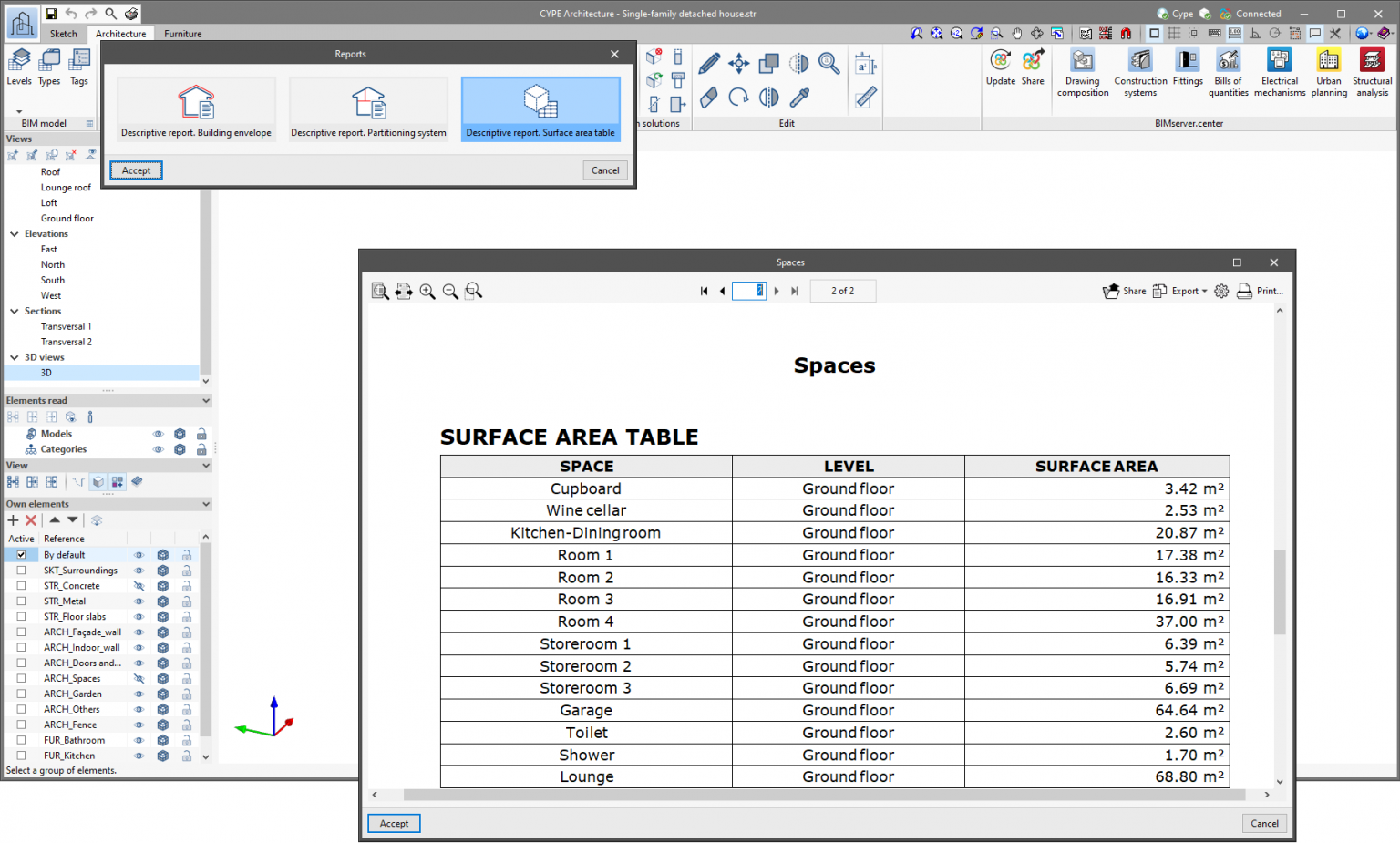Enable the ARCH_Garden checkbox under Active
Viewport: 1400px width, 843px height.
[21, 694]
